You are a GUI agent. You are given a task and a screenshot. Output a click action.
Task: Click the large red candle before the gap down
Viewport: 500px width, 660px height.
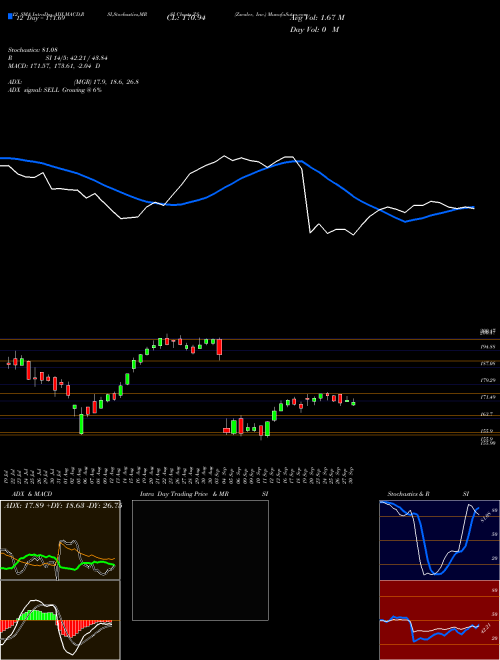[x=219, y=348]
